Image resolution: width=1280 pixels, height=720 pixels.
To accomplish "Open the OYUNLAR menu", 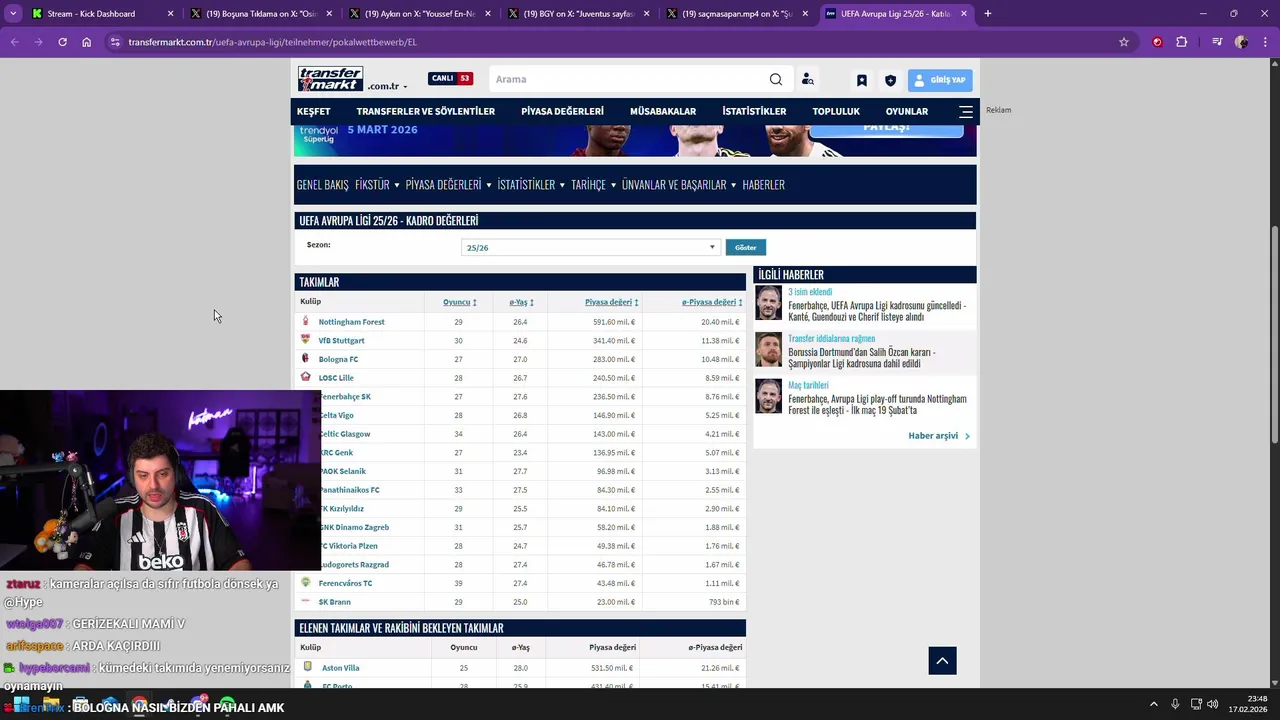I will [x=907, y=111].
